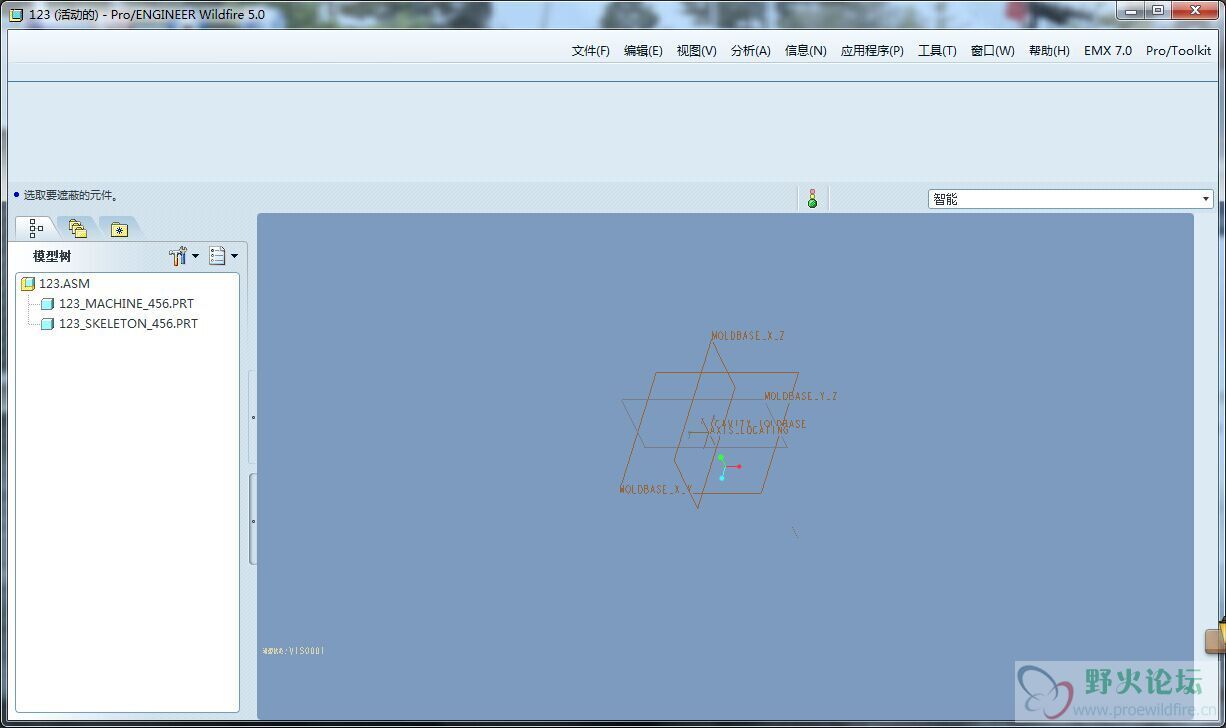The height and width of the screenshot is (728, 1226).
Task: Select the AXIS_LOCATING label in viewport
Action: [x=749, y=431]
